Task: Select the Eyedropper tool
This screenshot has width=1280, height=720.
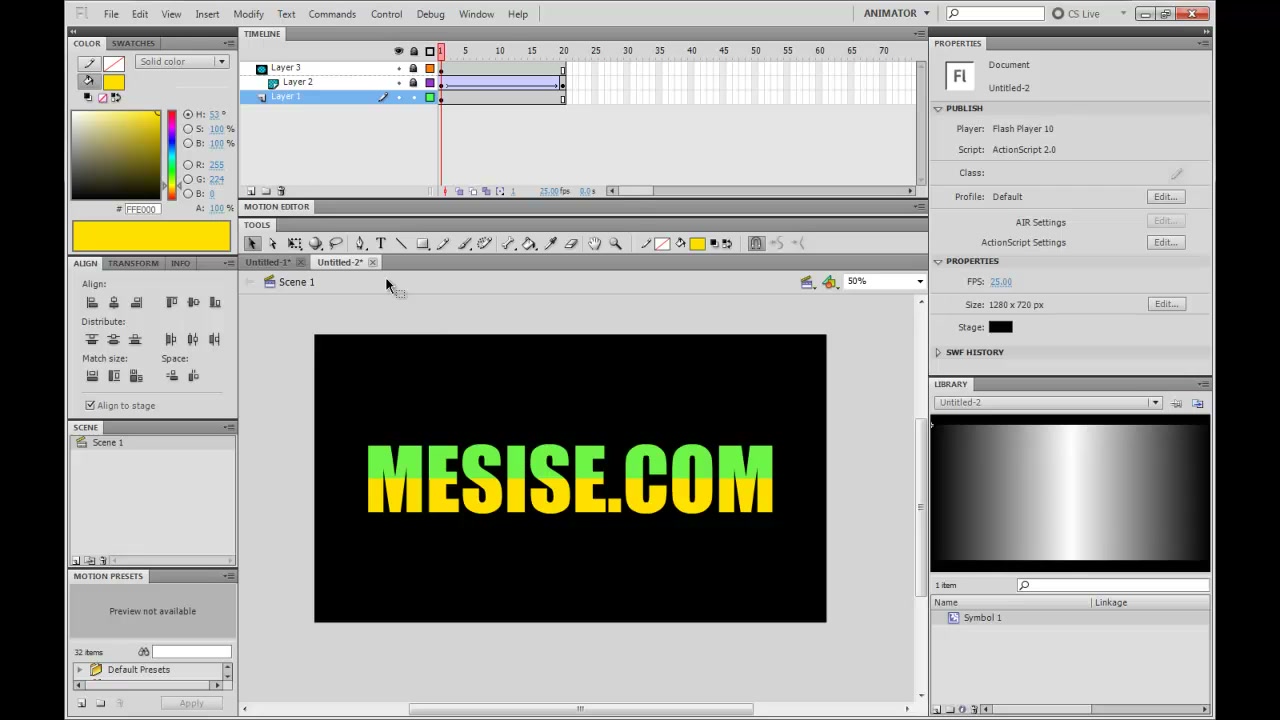Action: (550, 243)
